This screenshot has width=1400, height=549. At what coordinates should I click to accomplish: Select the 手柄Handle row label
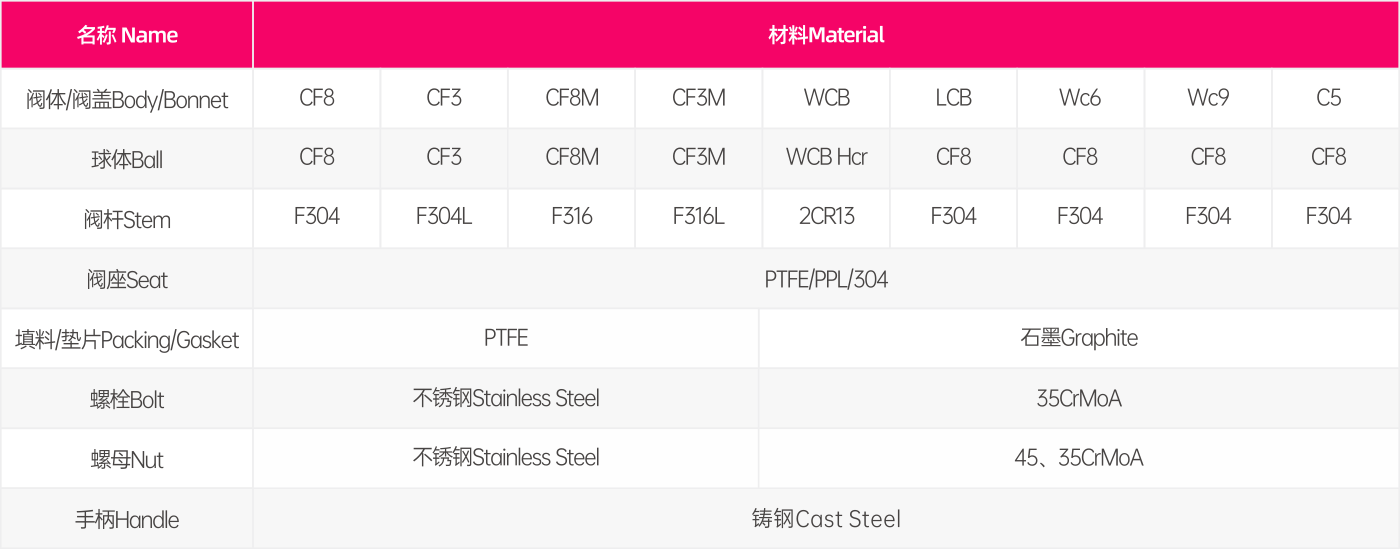pyautogui.click(x=127, y=519)
